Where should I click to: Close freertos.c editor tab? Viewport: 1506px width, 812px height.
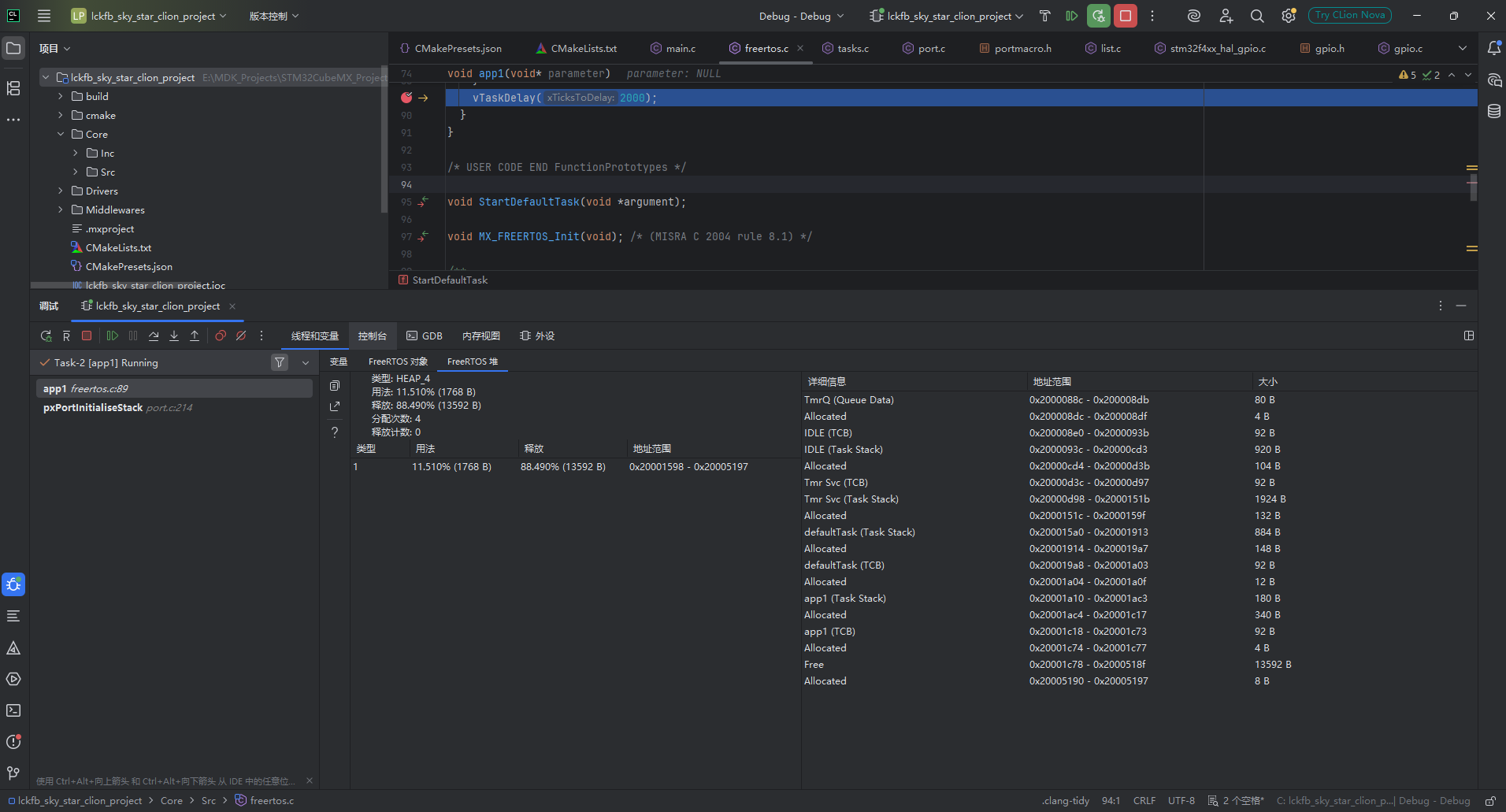[800, 48]
